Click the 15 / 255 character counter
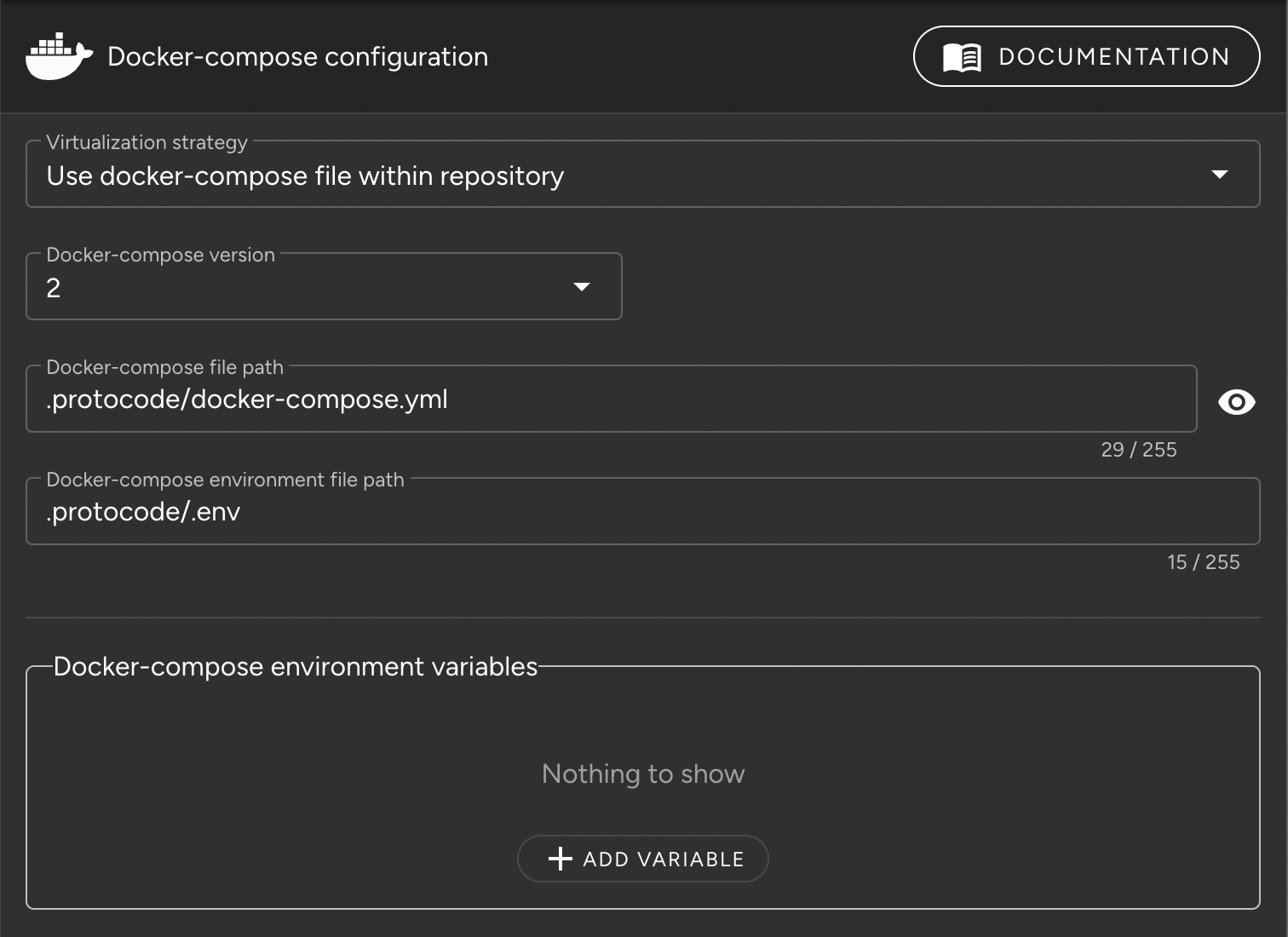1288x937 pixels. (1204, 561)
